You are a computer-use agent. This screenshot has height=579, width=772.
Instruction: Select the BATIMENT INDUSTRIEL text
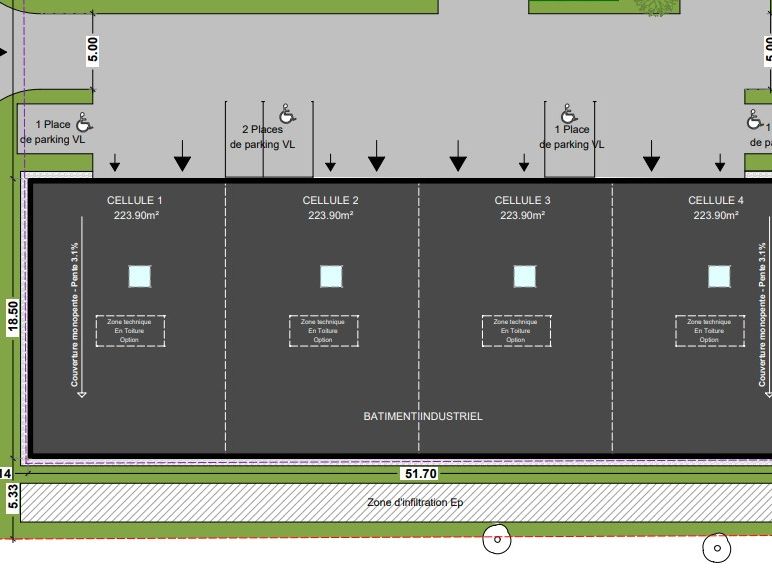[x=423, y=417]
